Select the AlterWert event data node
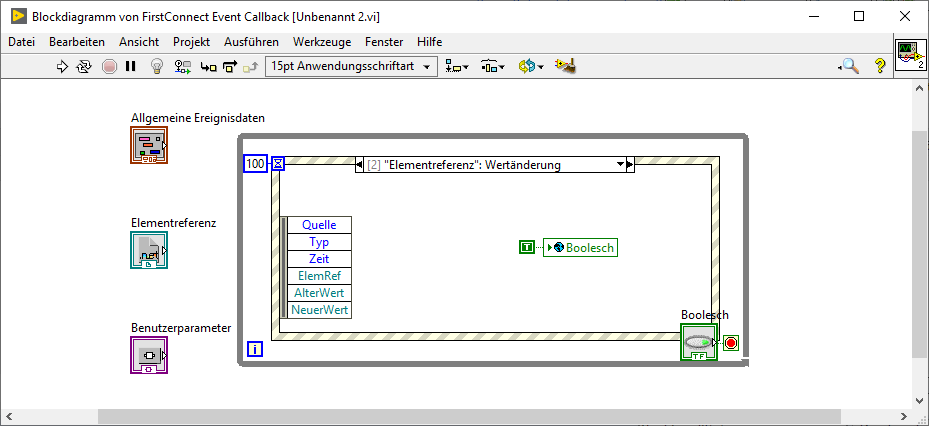 [319, 293]
